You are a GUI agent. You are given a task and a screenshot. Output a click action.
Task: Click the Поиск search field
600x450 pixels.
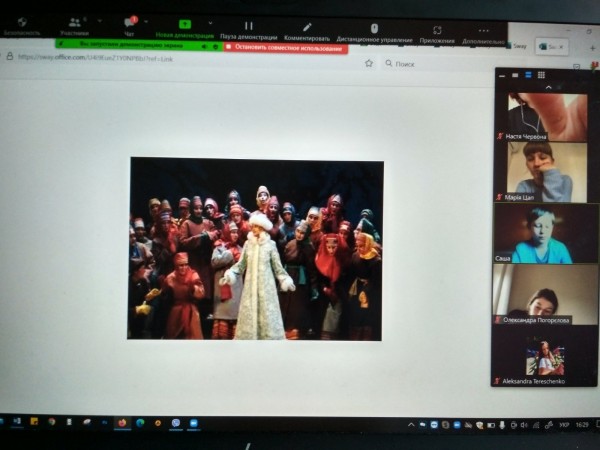(x=436, y=64)
